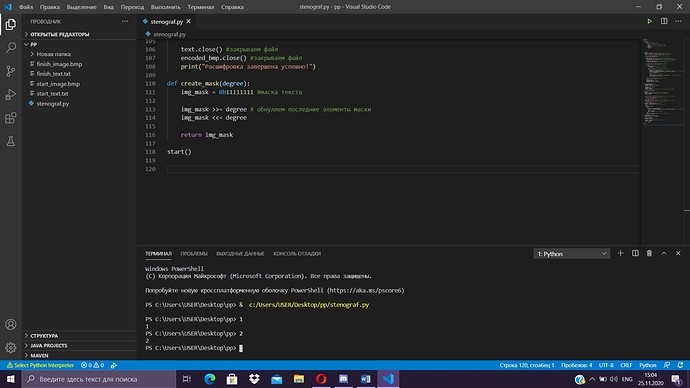Switch to the Проблемы panel tab

coord(194,254)
